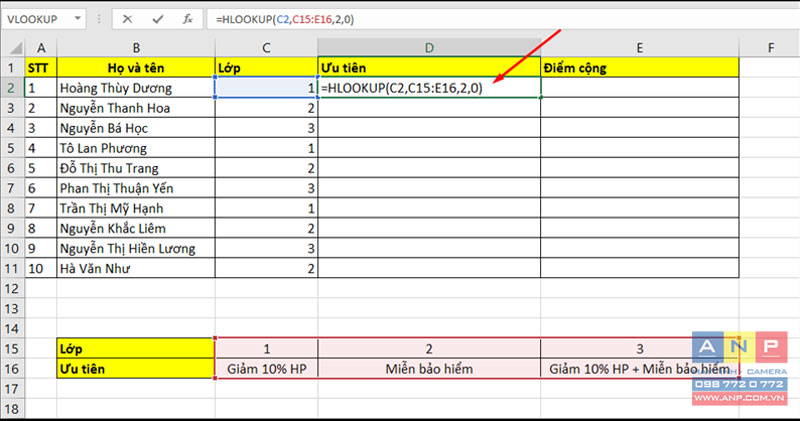
Task: Click the 'Họ và tên' header cell
Action: [x=136, y=67]
